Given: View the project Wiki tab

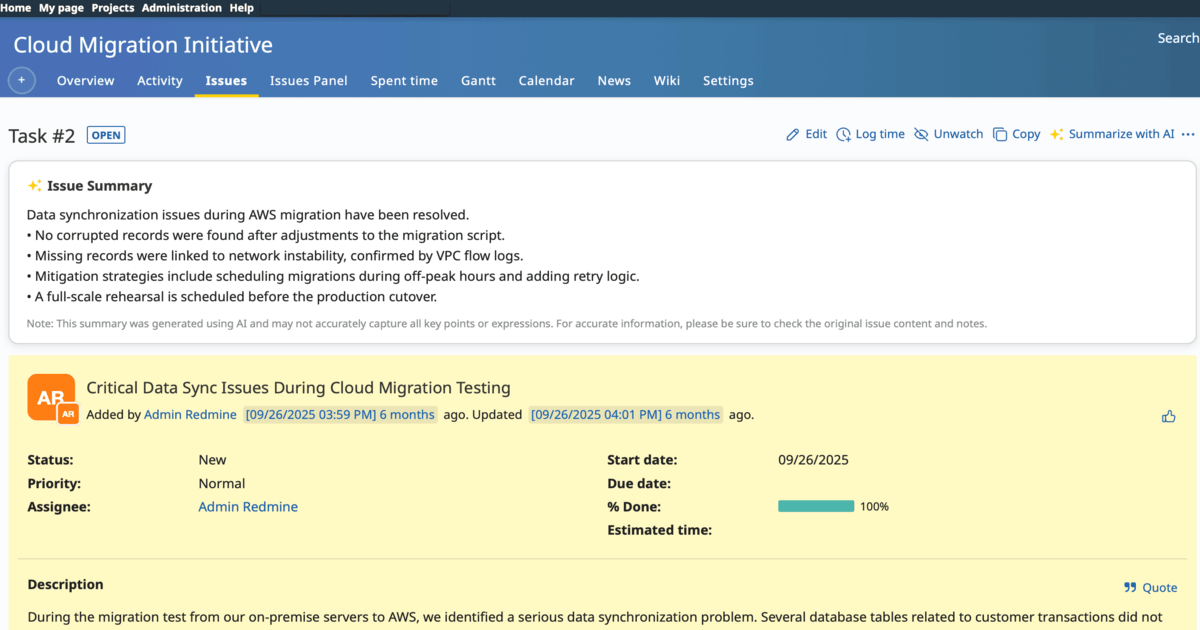Looking at the screenshot, I should (x=666, y=80).
